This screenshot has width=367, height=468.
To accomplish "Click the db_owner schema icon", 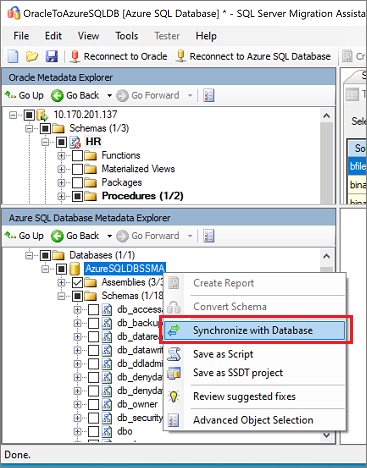I will (107, 404).
